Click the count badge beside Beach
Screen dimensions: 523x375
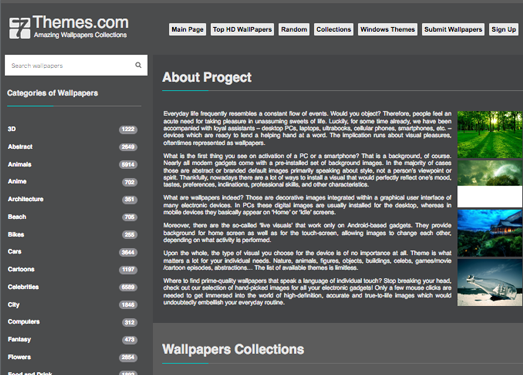(129, 217)
